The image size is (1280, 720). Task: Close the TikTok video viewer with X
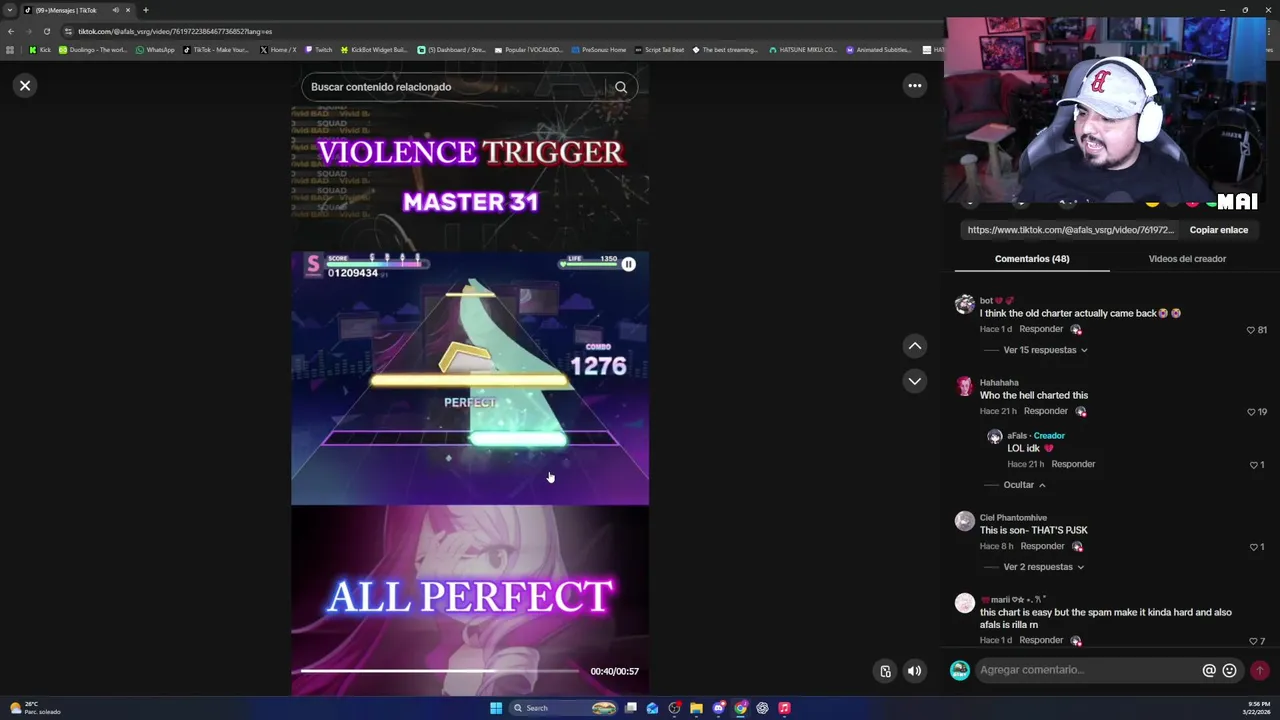point(25,86)
